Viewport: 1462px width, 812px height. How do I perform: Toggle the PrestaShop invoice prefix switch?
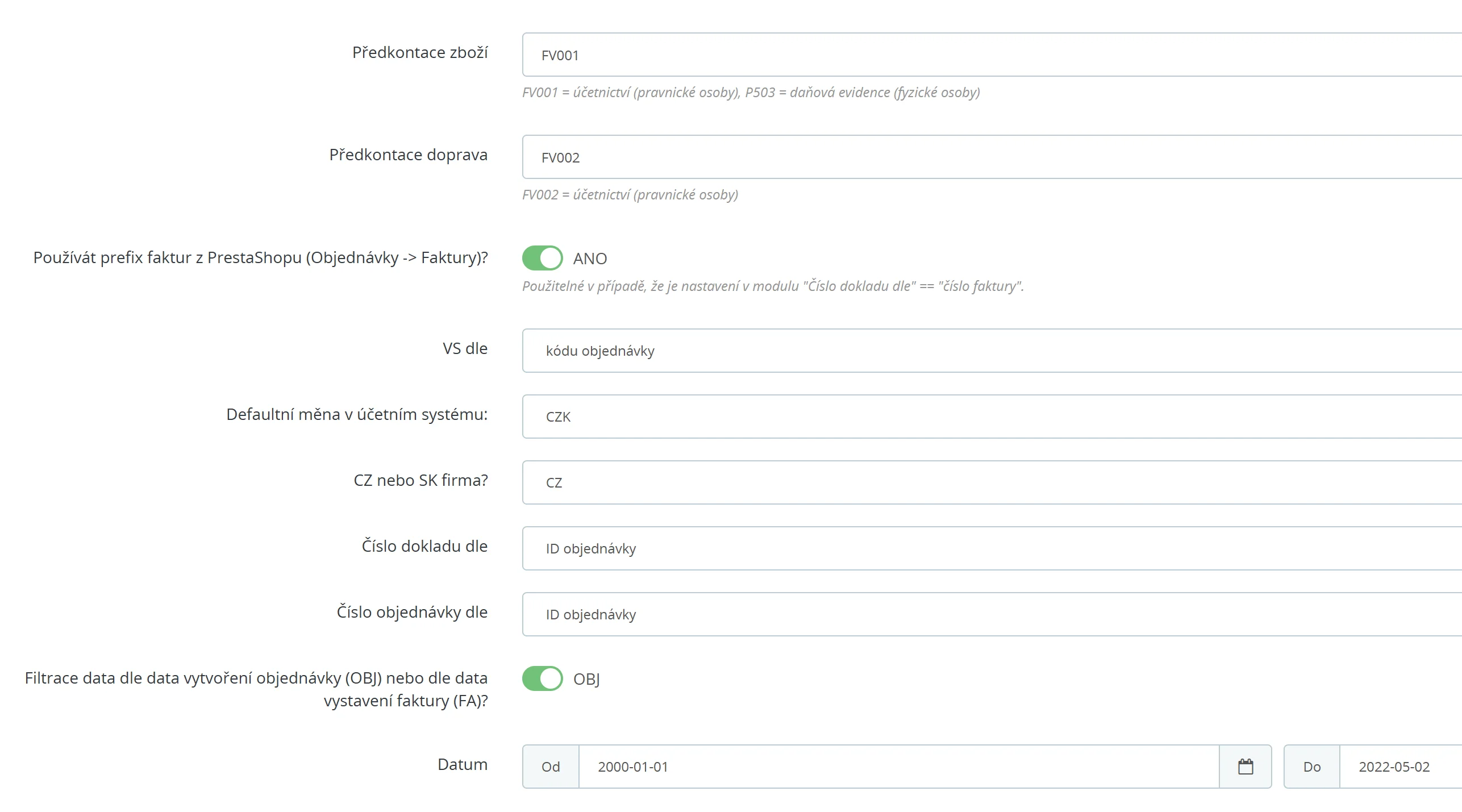coord(542,258)
